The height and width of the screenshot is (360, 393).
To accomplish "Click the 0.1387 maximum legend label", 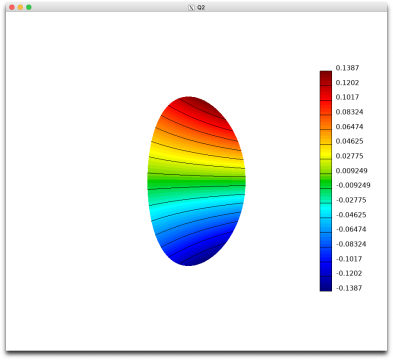I will pyautogui.click(x=347, y=68).
